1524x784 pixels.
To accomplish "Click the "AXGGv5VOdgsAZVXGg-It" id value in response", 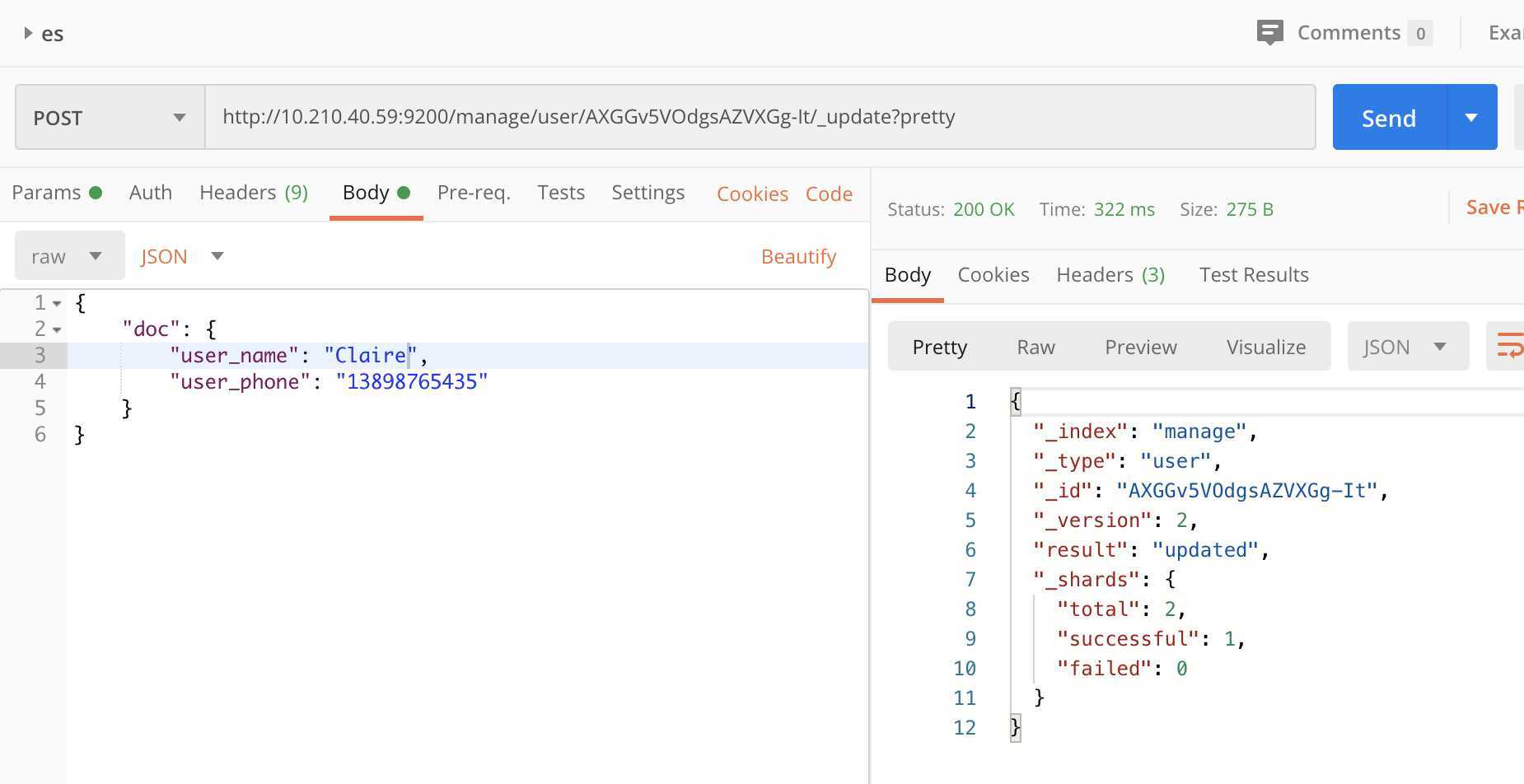I will coord(1247,491).
